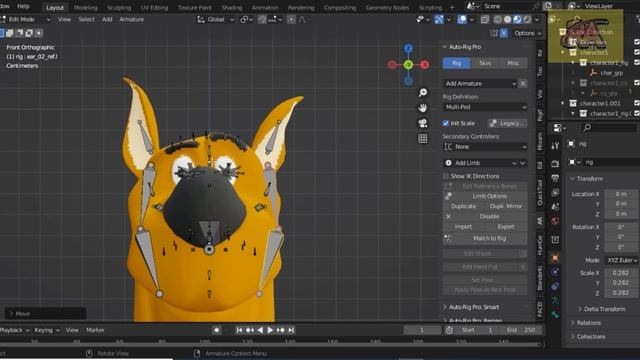Open the Global transform orientation dropdown
Screen dimensions: 640x360
(216, 19)
